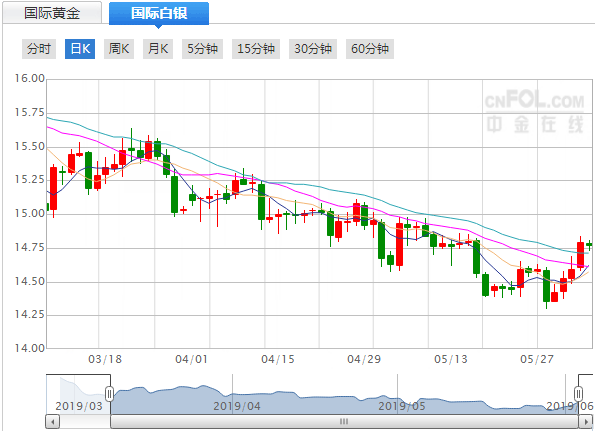Click the 16.00 price axis label

tap(30, 79)
